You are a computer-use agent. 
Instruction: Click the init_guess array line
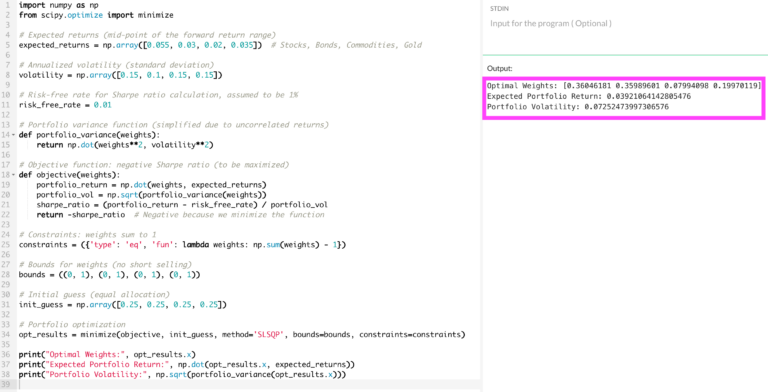click(122, 304)
